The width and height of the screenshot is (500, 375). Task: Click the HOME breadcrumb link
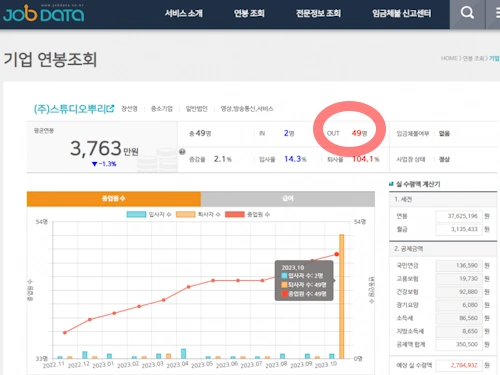click(x=449, y=58)
